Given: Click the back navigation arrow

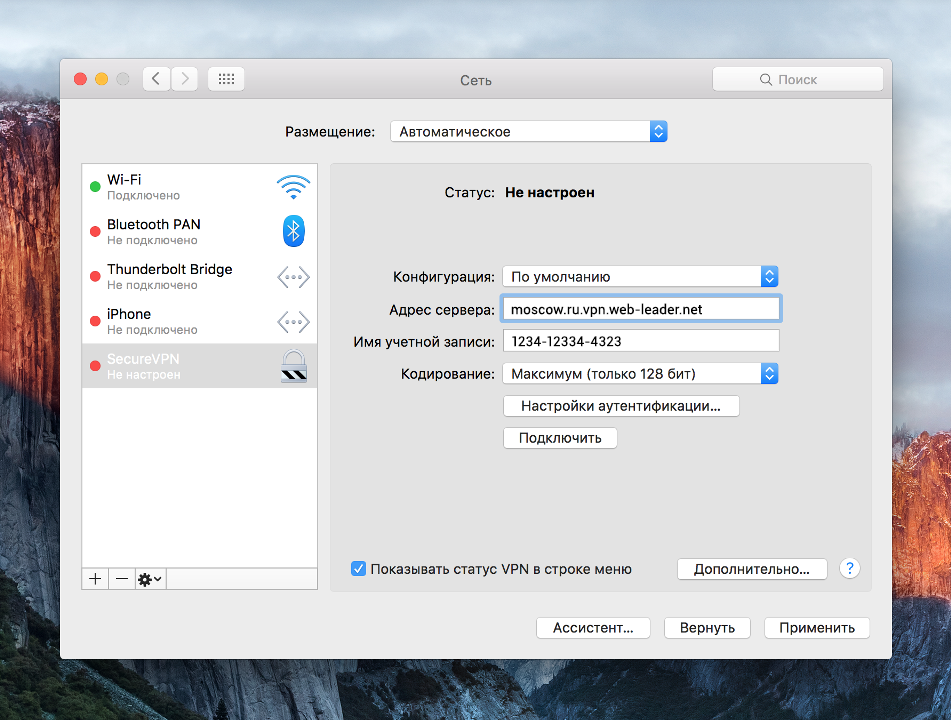Looking at the screenshot, I should coord(156,78).
